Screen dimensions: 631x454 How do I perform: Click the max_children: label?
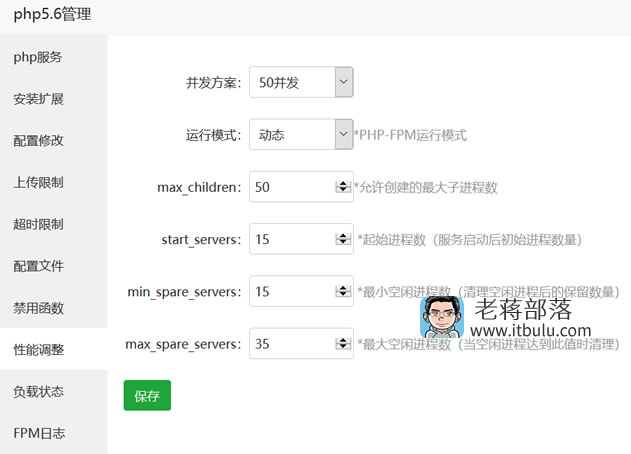point(199,188)
